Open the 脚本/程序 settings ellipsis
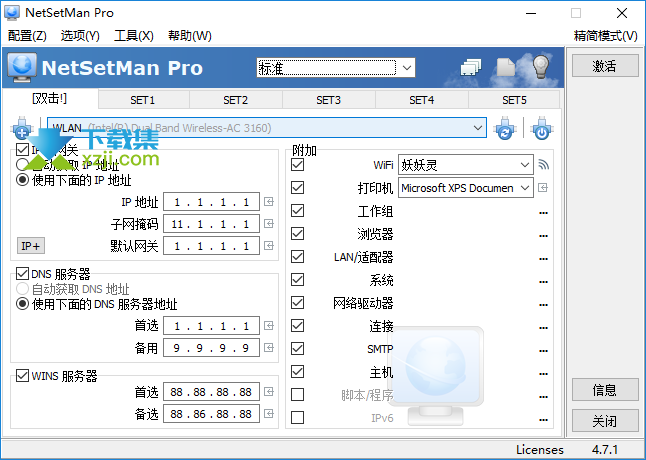Viewport: 646px width, 460px height. [543, 397]
